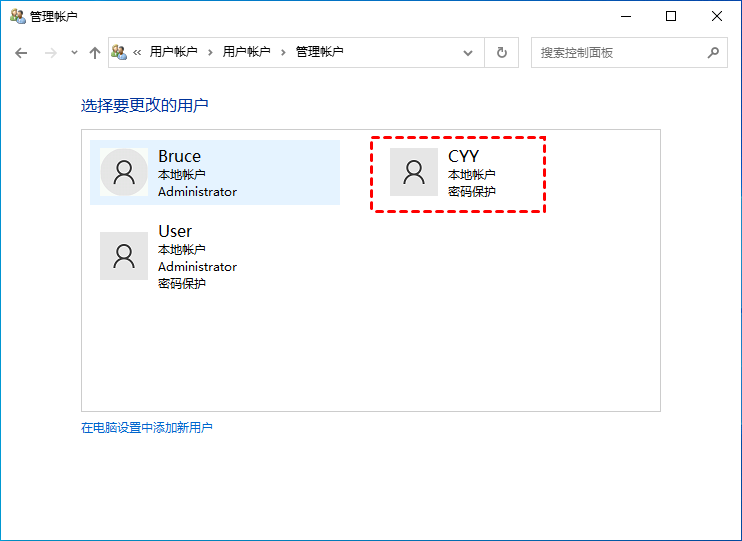Click the window title bar icon
Viewport: 742px width, 541px height.
click(x=17, y=16)
